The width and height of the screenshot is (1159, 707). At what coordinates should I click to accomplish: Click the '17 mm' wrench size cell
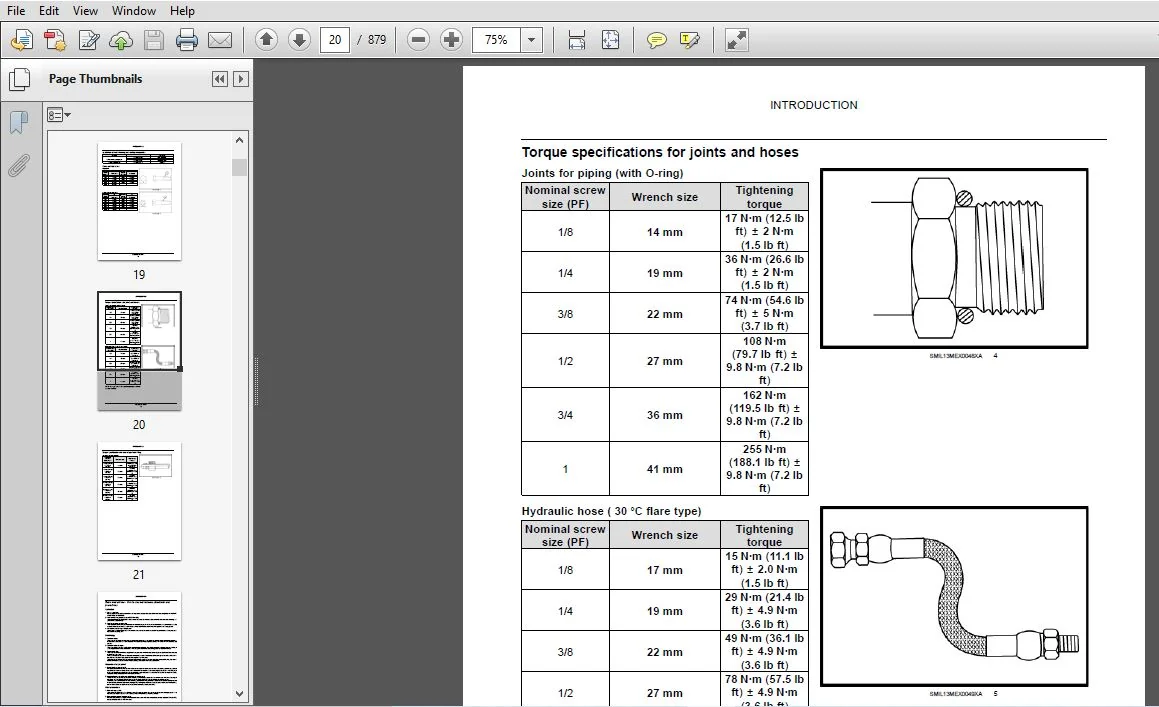665,570
